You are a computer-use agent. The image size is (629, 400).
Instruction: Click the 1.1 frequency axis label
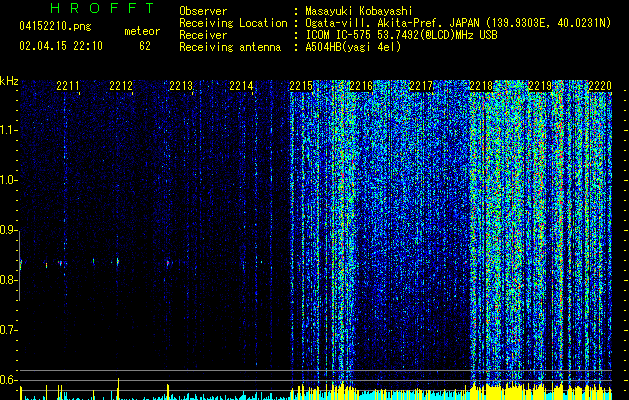pyautogui.click(x=8, y=130)
